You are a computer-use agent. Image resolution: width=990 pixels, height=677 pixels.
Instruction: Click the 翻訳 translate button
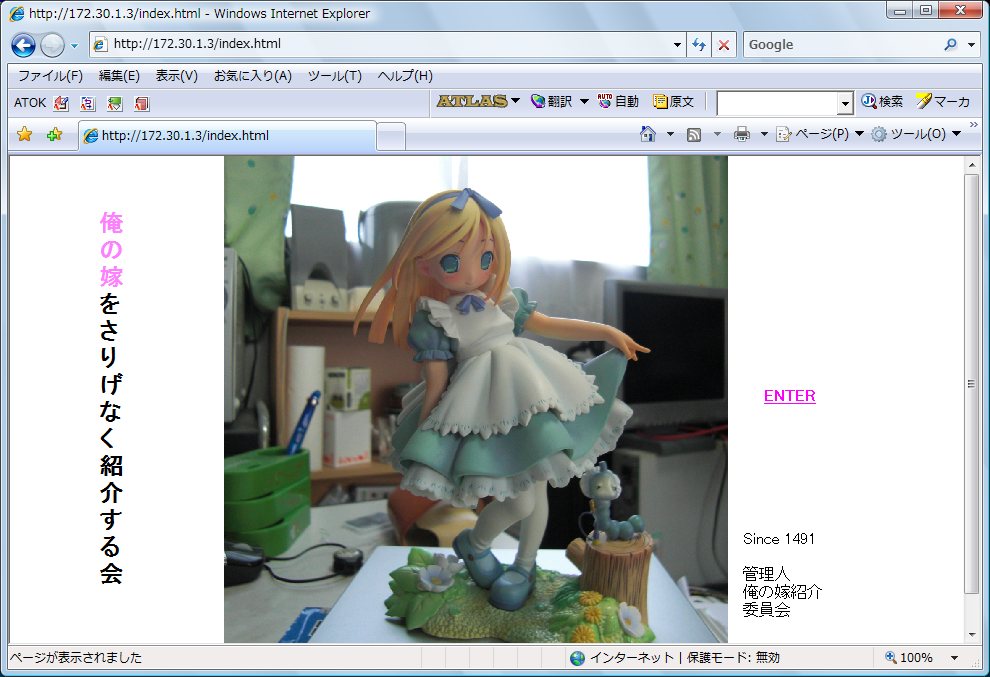pyautogui.click(x=551, y=101)
